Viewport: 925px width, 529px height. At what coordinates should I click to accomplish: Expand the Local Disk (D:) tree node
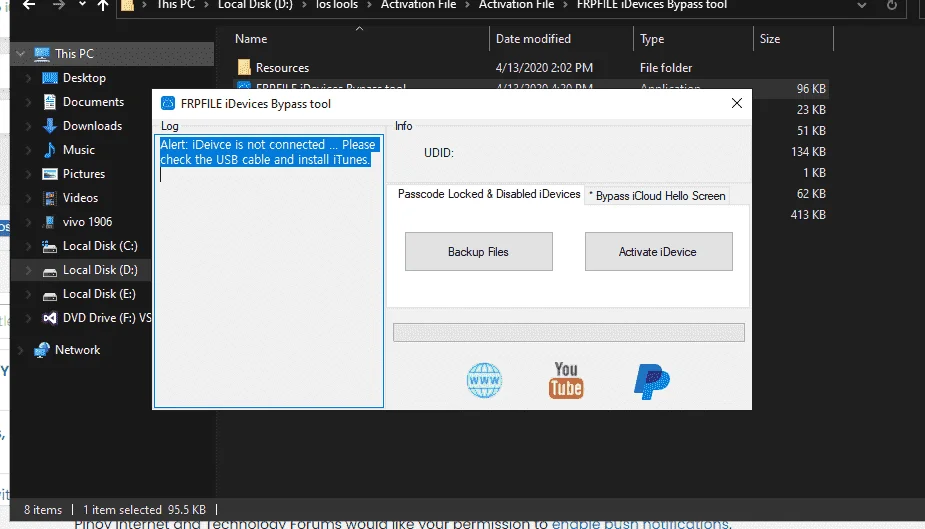pos(28,270)
